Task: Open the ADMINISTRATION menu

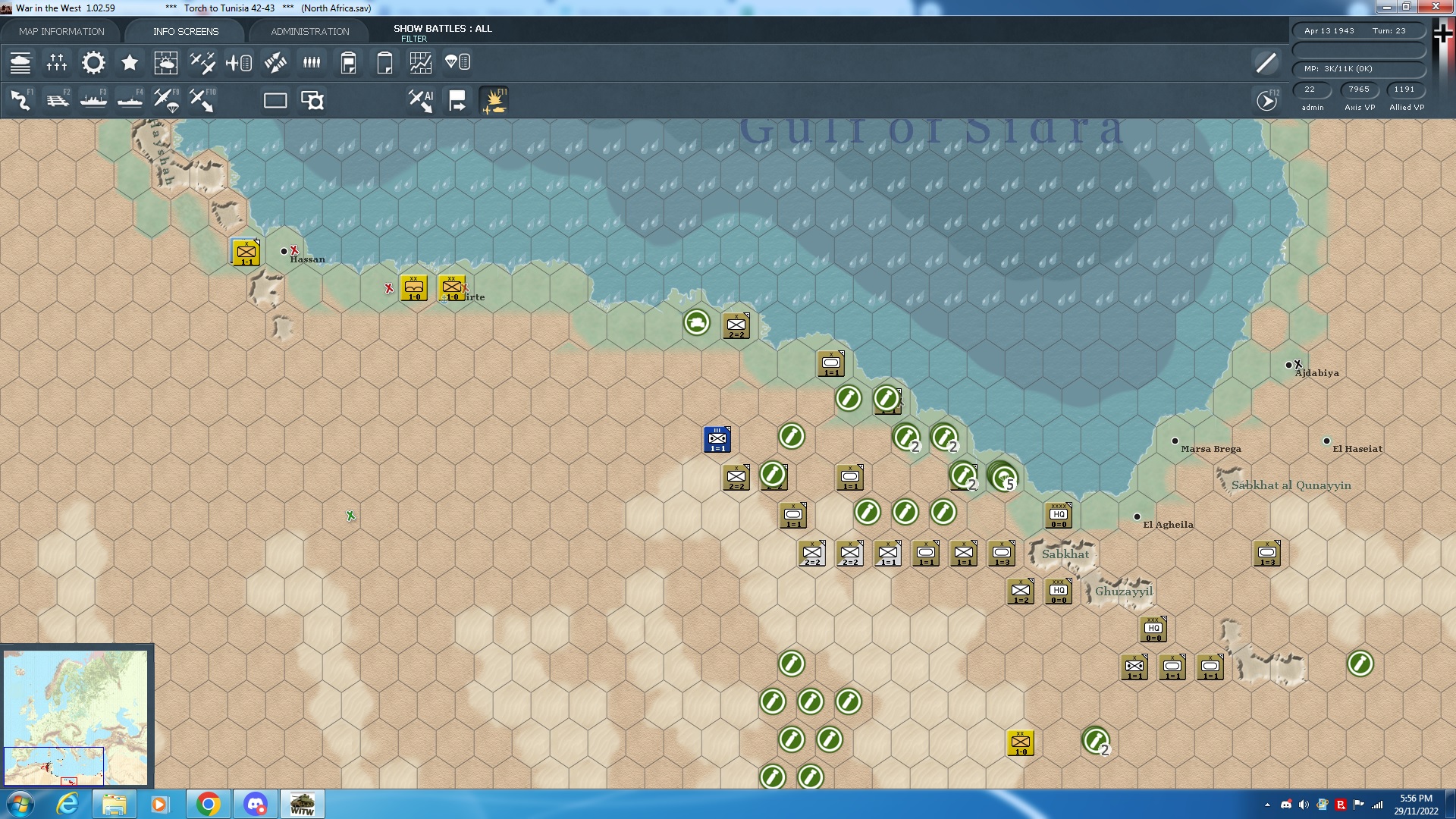Action: (x=308, y=31)
